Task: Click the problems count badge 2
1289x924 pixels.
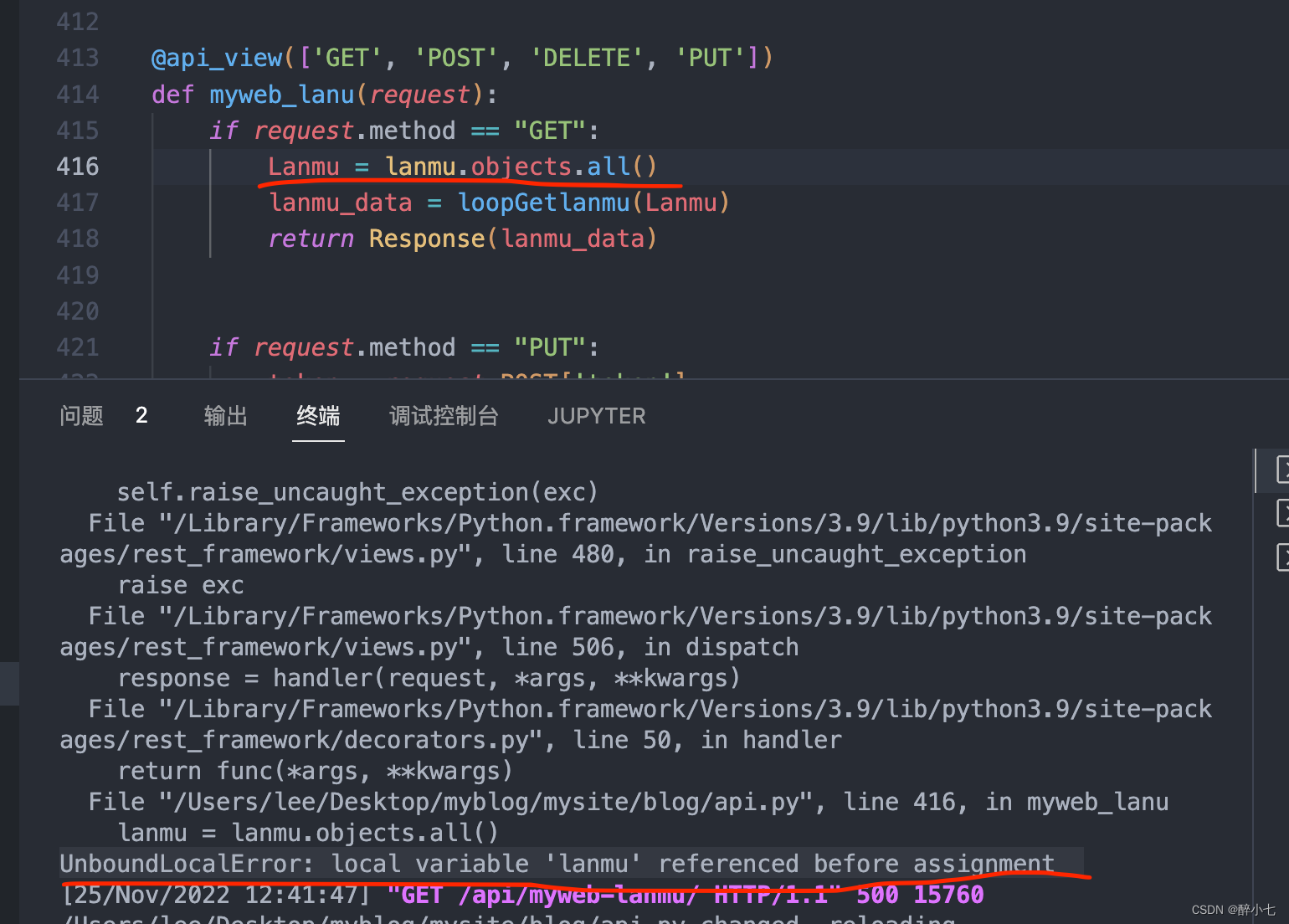Action: [141, 415]
